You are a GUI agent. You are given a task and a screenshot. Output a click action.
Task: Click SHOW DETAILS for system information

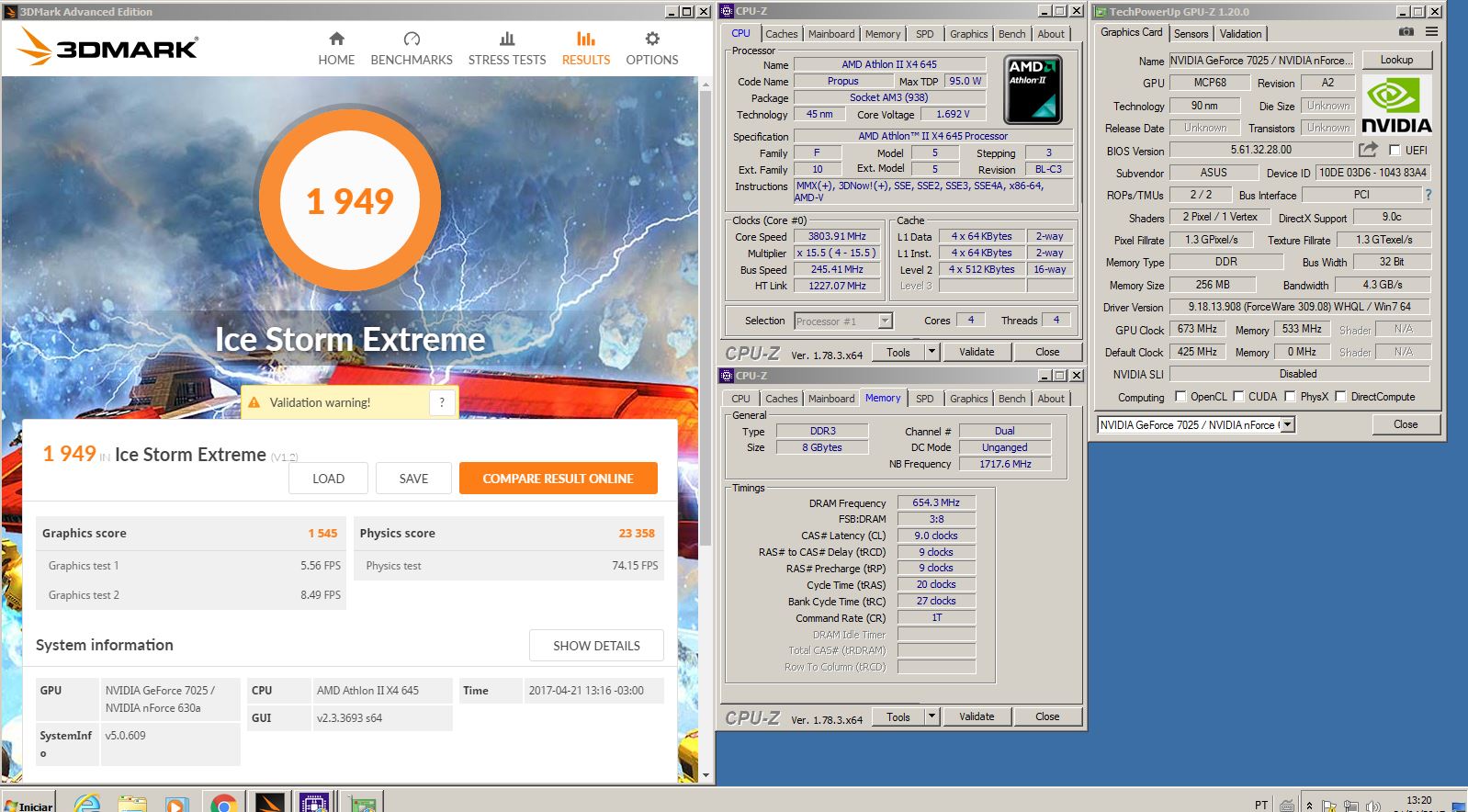(596, 646)
